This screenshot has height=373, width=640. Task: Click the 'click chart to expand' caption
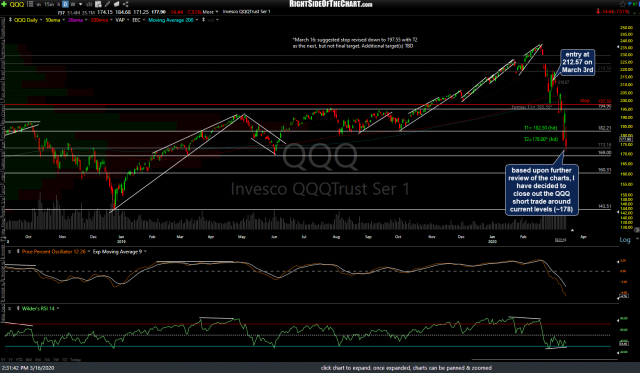pyautogui.click(x=406, y=368)
